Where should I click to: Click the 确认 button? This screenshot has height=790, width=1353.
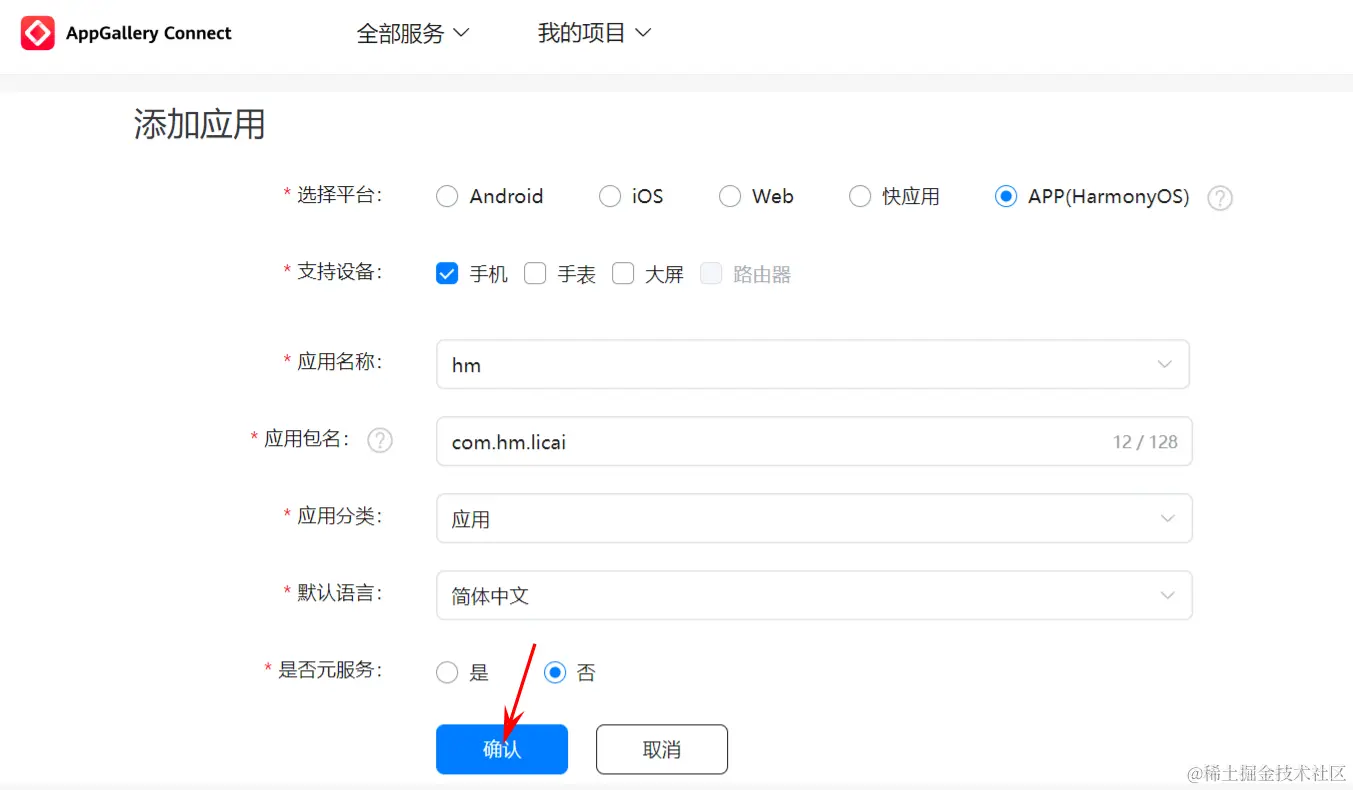pyautogui.click(x=502, y=749)
